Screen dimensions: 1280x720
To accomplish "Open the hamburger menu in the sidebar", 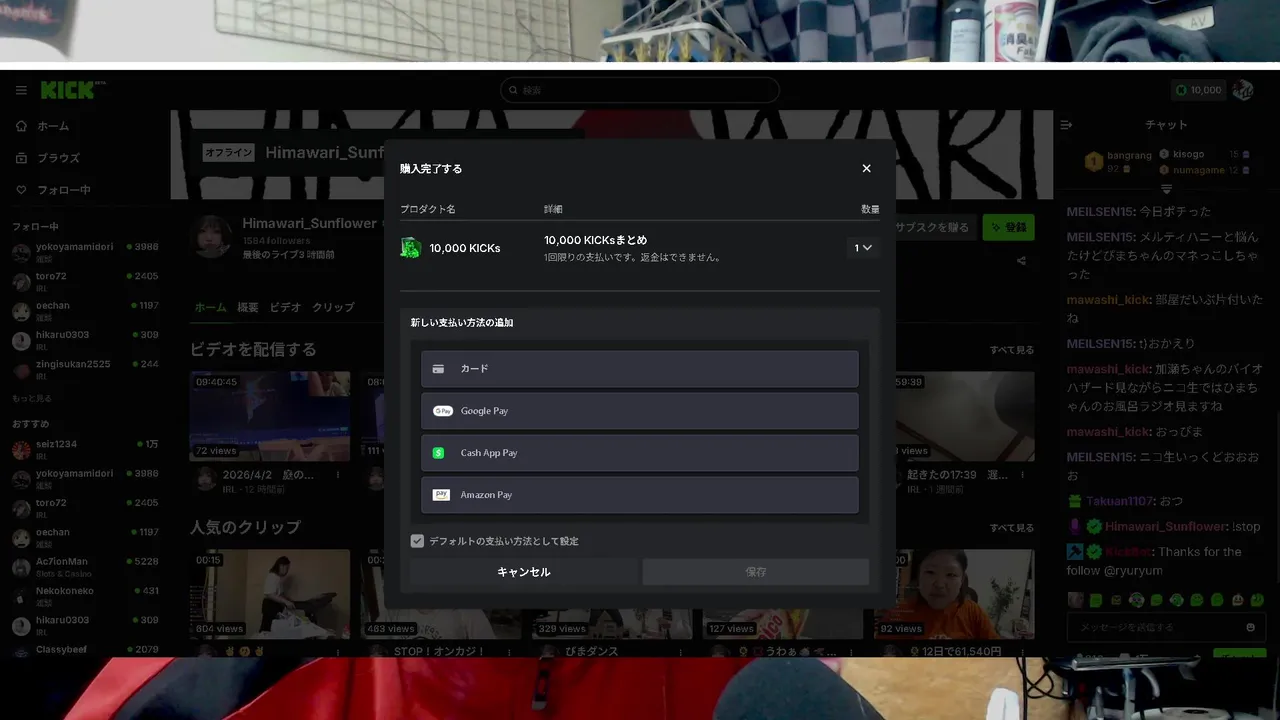I will coord(21,90).
